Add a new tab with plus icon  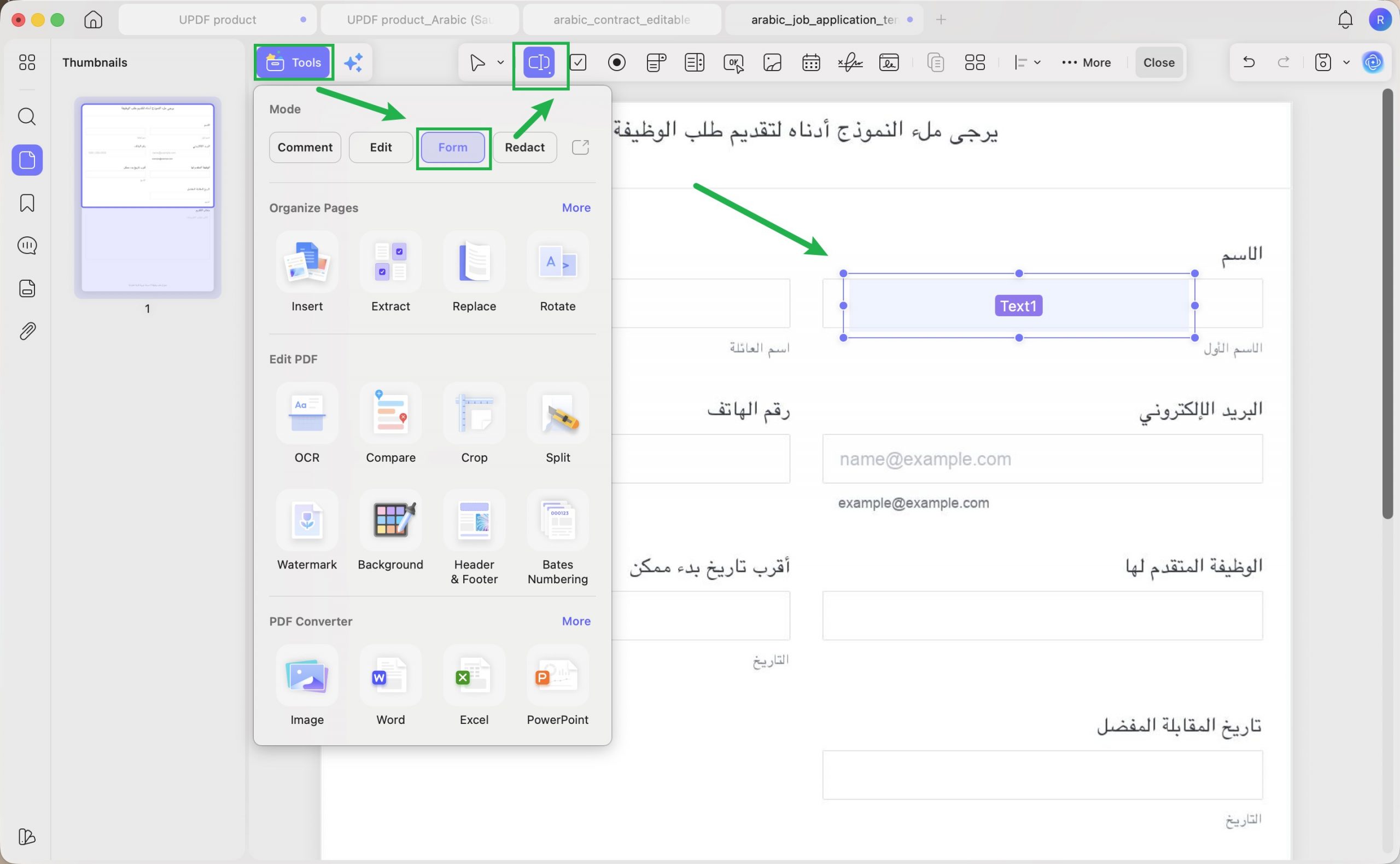(x=941, y=20)
